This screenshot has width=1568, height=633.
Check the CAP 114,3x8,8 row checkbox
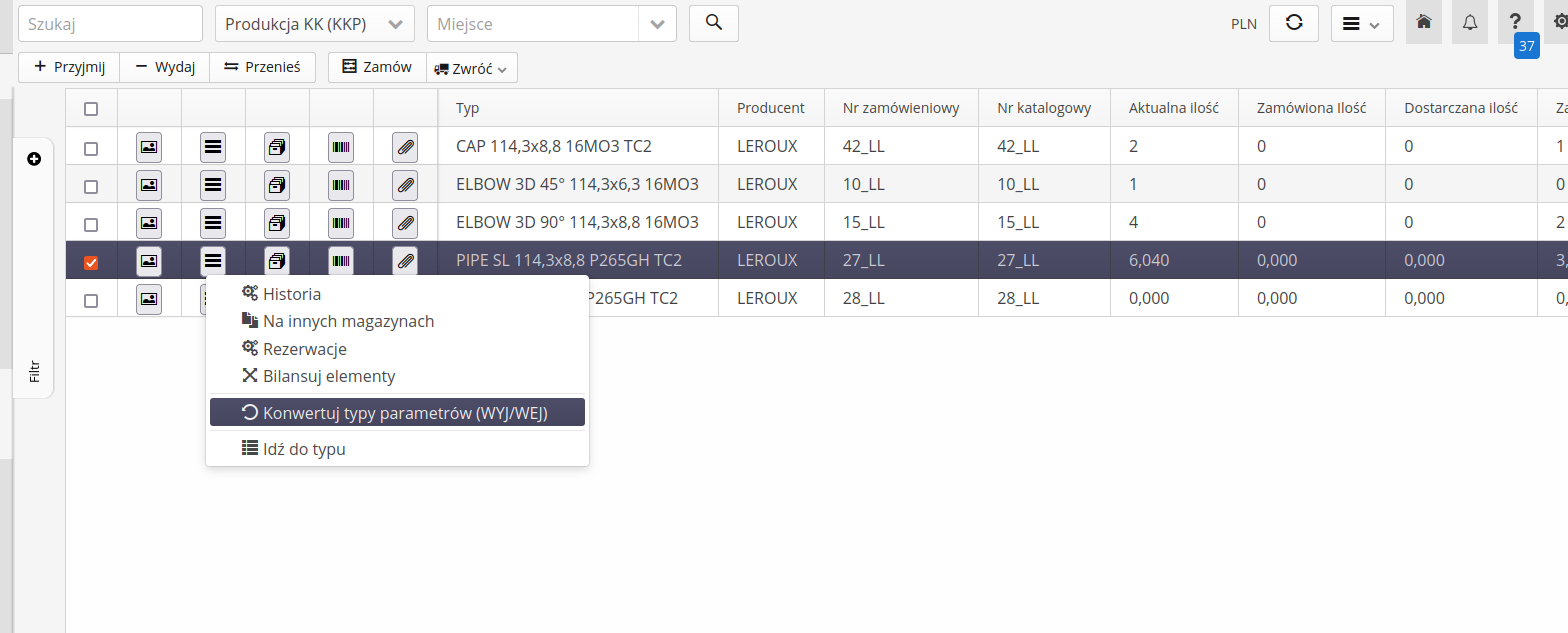tap(91, 149)
